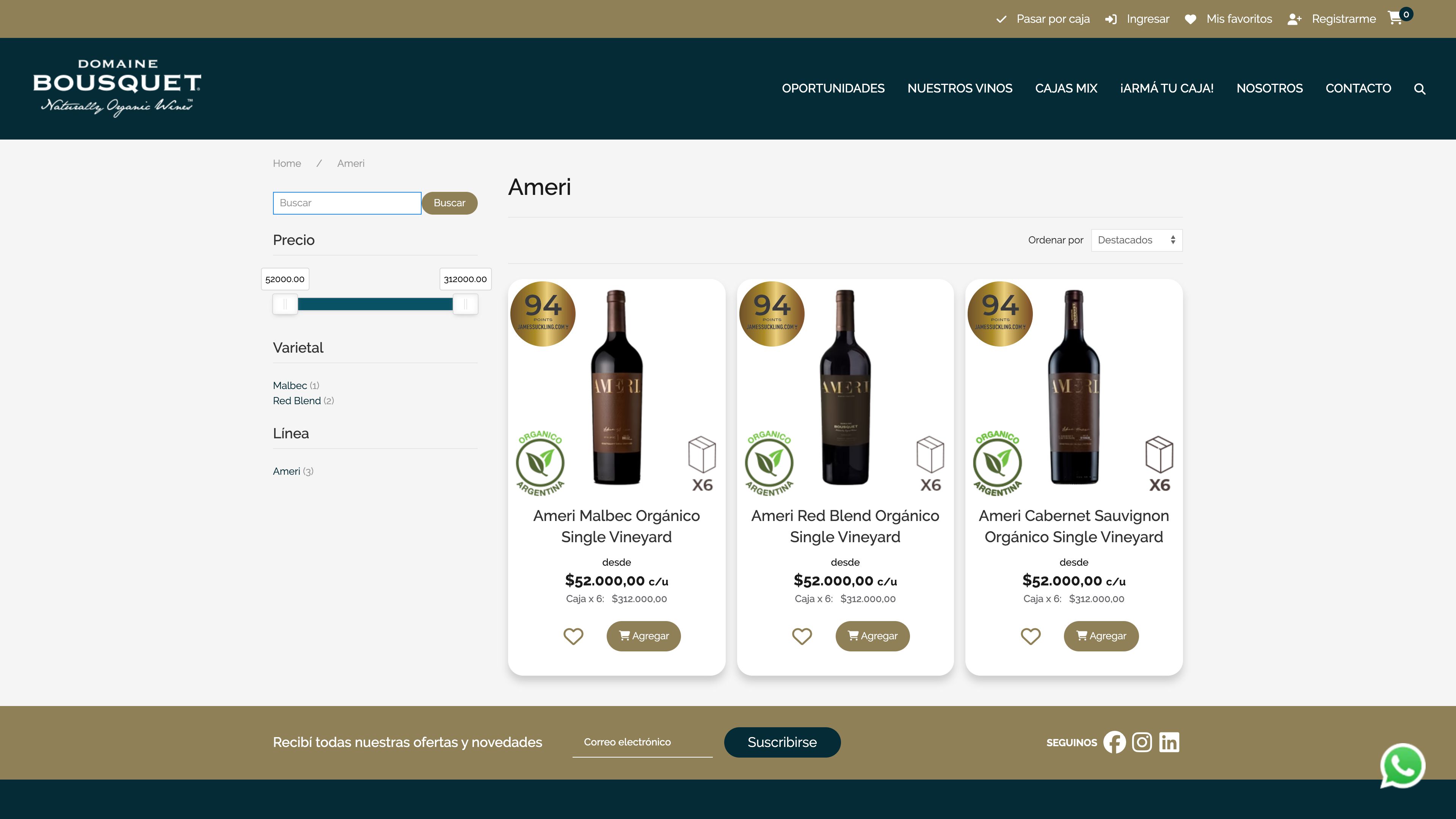The height and width of the screenshot is (819, 1456).
Task: Add Ameri Malbec with Agregar button
Action: tap(644, 636)
